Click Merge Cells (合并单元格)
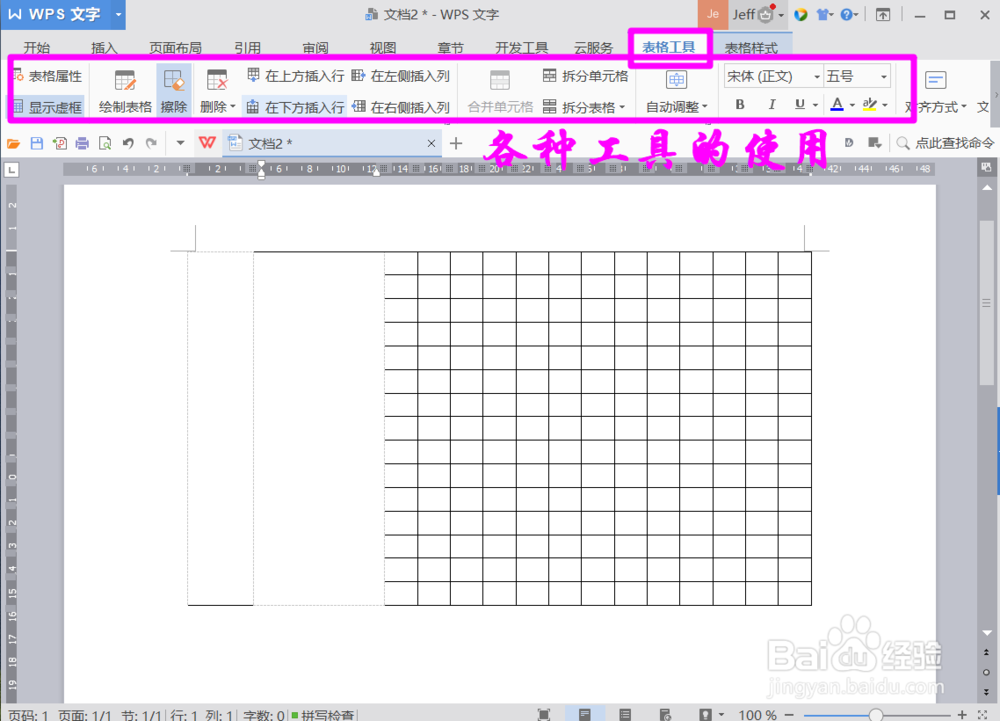This screenshot has width=1000, height=721. tap(500, 92)
